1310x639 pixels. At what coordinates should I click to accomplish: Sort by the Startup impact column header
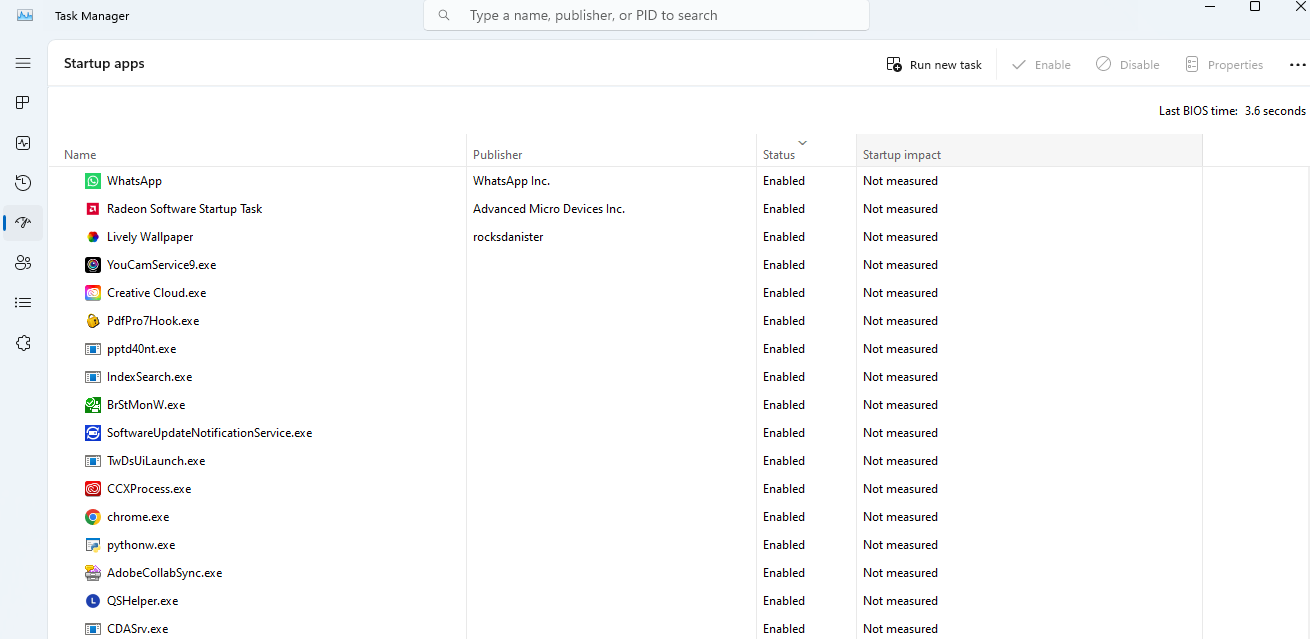coord(1029,151)
